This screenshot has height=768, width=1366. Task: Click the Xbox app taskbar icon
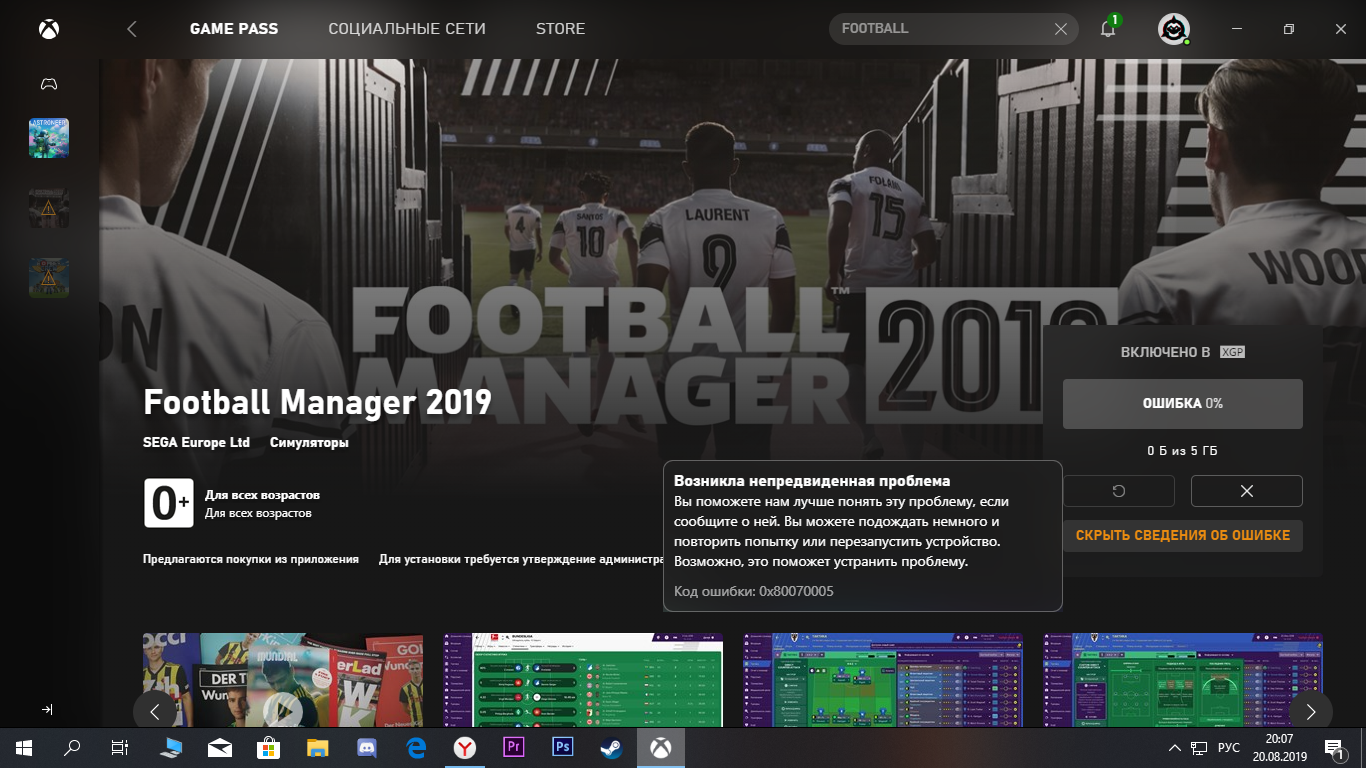tap(660, 747)
